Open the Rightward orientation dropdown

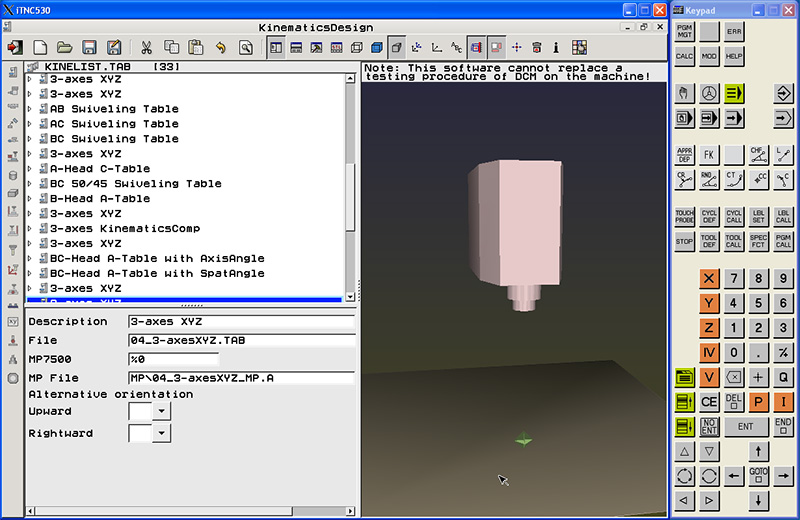pos(161,433)
